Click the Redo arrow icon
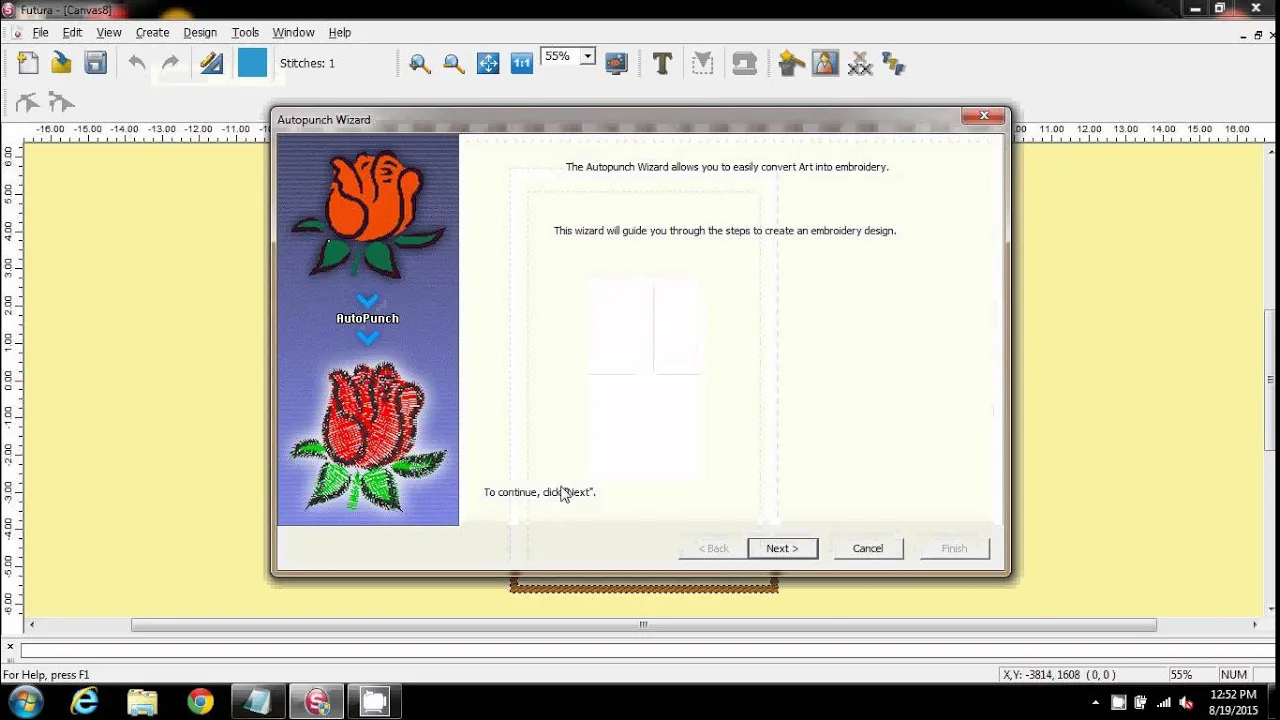This screenshot has width=1280, height=720. click(171, 63)
